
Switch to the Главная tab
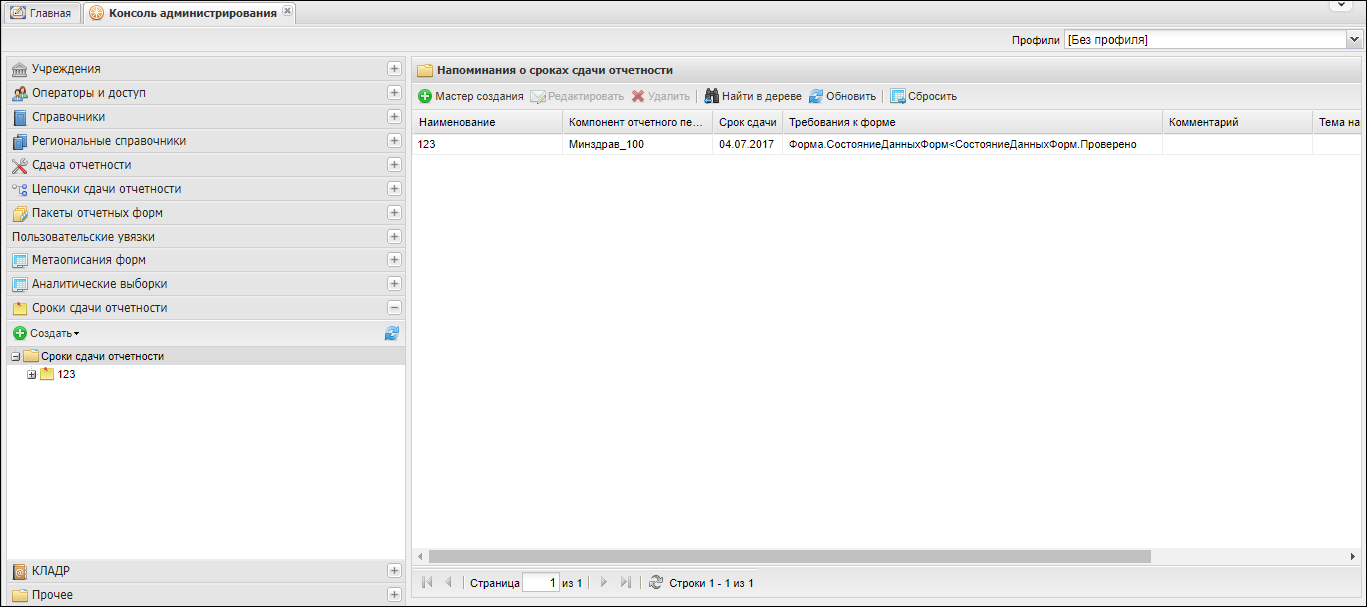click(40, 13)
